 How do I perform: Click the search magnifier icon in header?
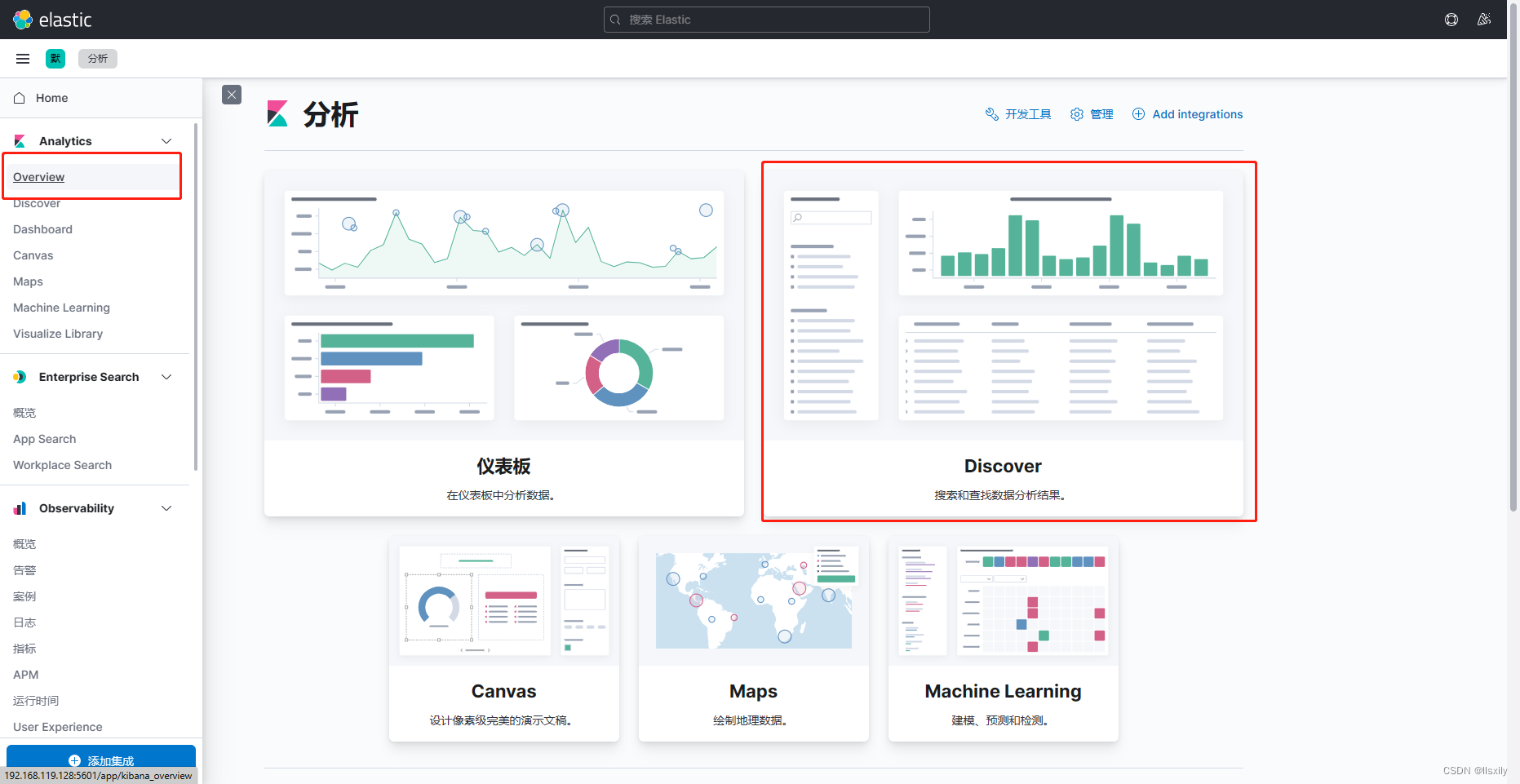[616, 20]
